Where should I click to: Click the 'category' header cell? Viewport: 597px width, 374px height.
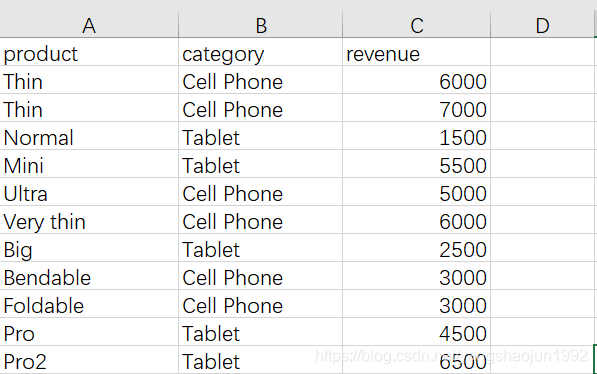coord(260,52)
